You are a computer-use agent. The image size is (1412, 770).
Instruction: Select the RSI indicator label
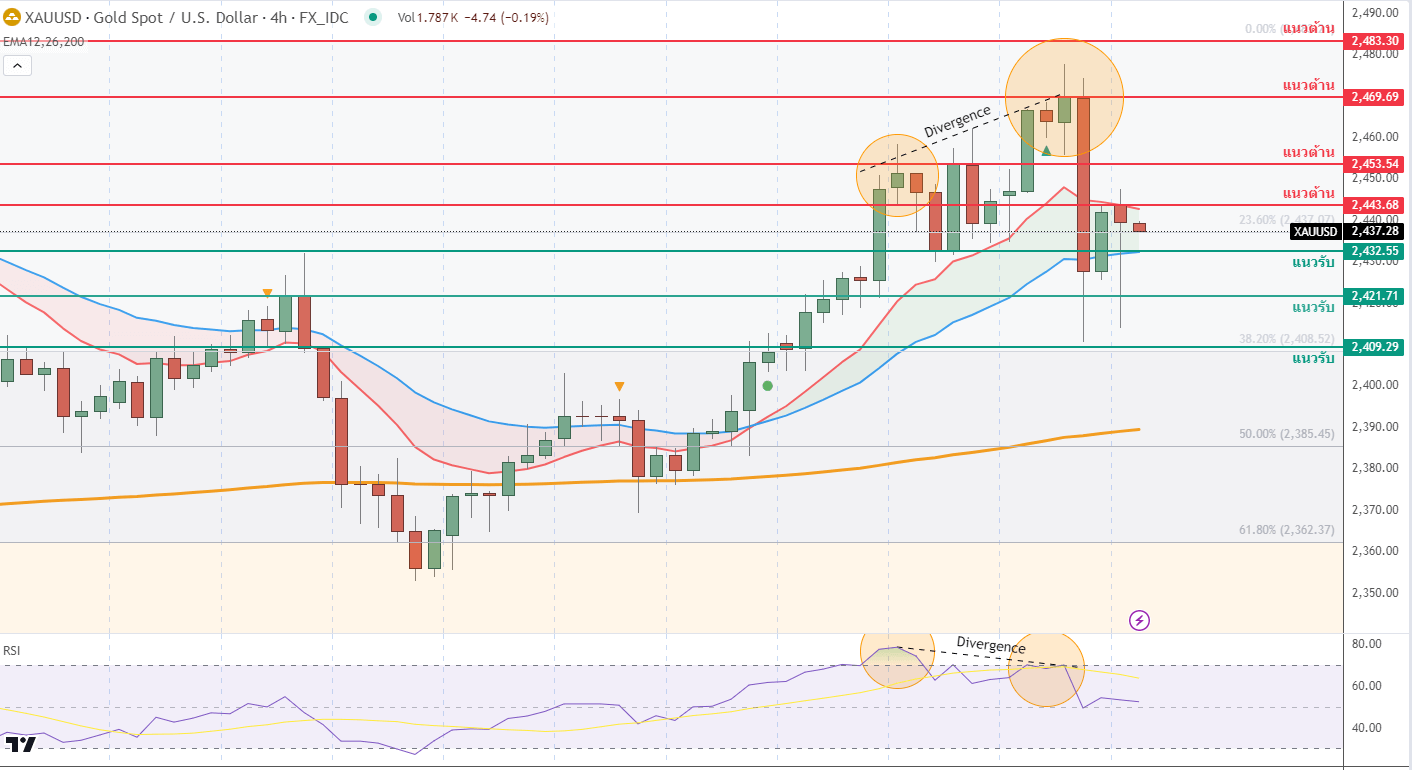[12, 650]
